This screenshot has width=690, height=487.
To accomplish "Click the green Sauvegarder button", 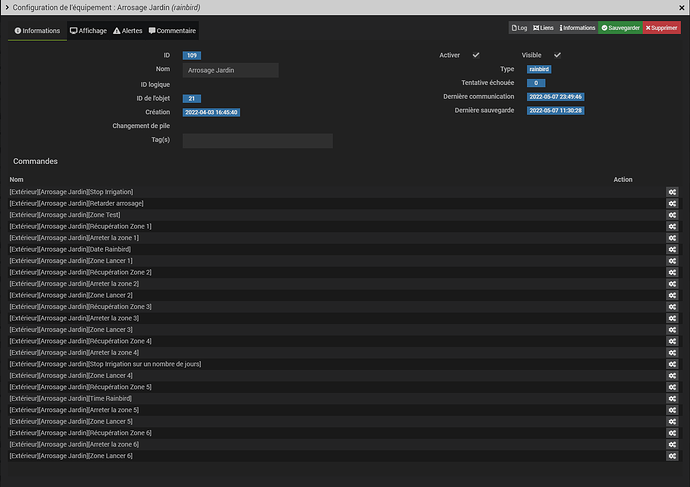I will pos(620,28).
